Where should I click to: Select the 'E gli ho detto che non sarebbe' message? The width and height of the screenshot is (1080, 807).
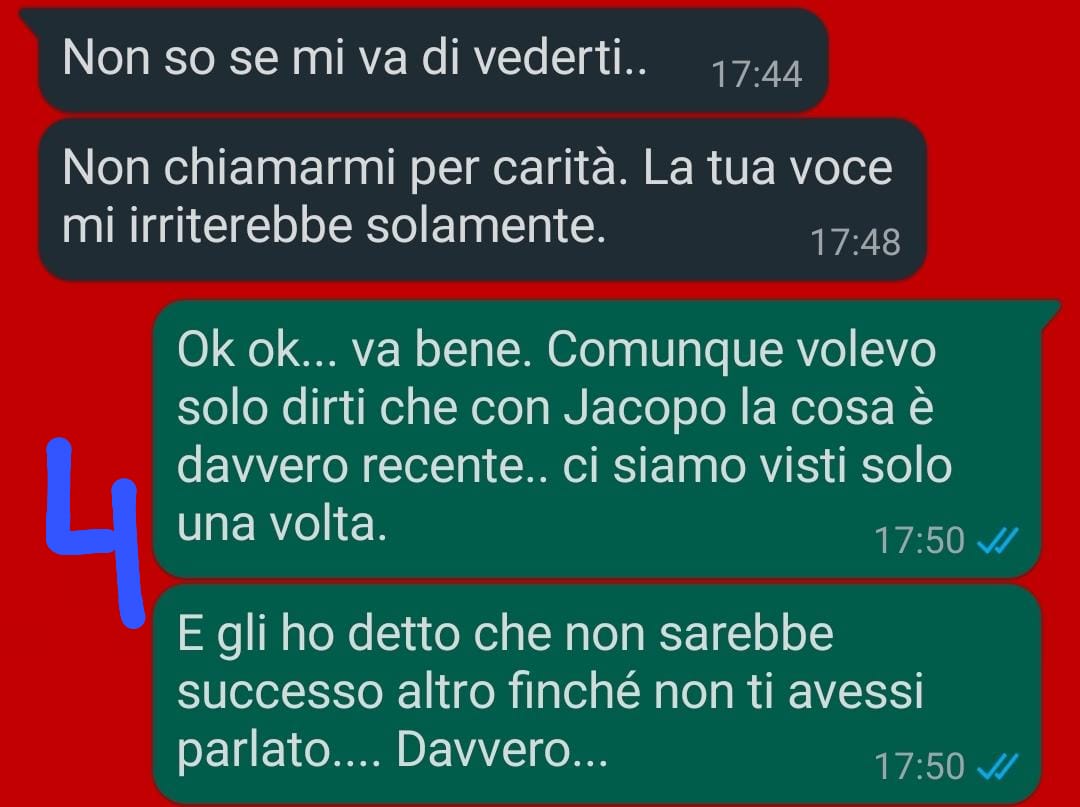tap(596, 693)
